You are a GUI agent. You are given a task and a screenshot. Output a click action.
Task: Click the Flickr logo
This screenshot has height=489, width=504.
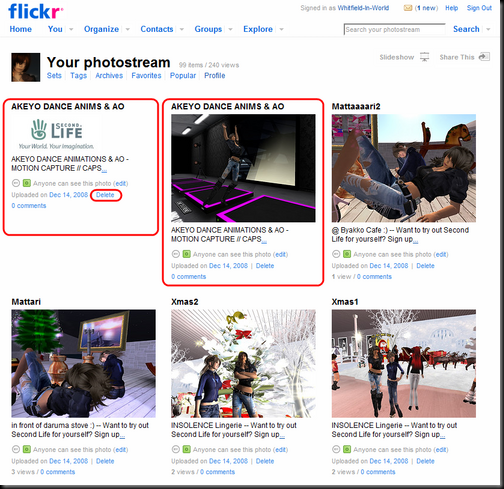click(x=35, y=11)
